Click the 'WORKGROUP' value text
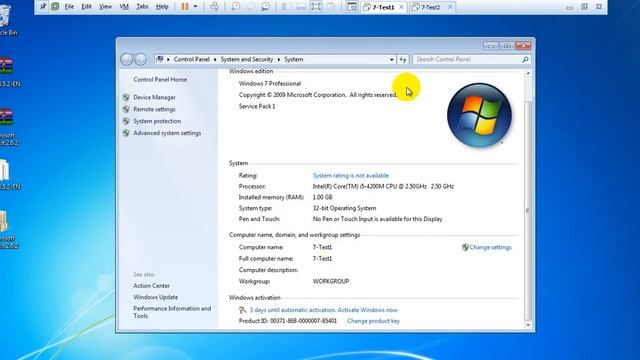The image size is (640, 360). point(331,281)
